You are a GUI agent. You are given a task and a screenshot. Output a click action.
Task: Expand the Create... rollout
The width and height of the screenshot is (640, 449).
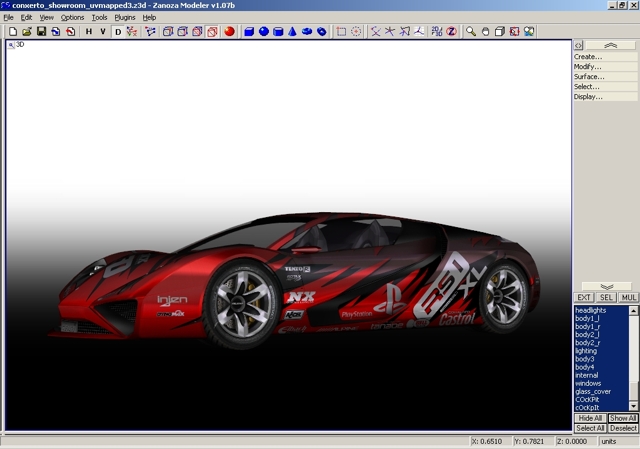(588, 57)
